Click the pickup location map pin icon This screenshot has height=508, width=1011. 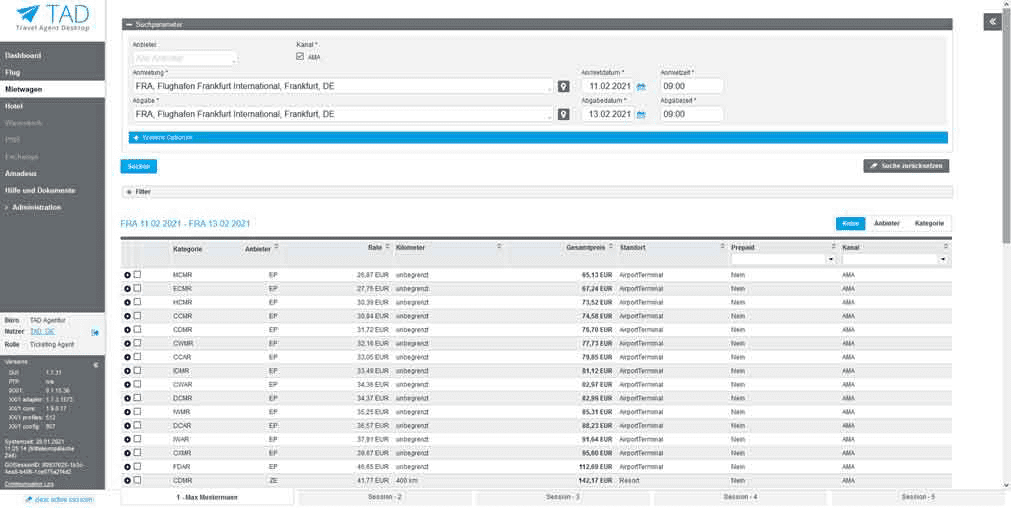pyautogui.click(x=564, y=86)
